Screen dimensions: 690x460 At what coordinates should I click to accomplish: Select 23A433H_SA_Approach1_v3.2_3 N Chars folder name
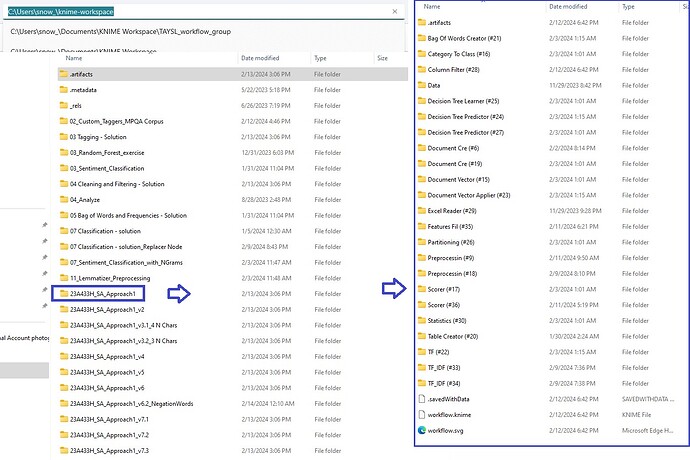click(123, 341)
